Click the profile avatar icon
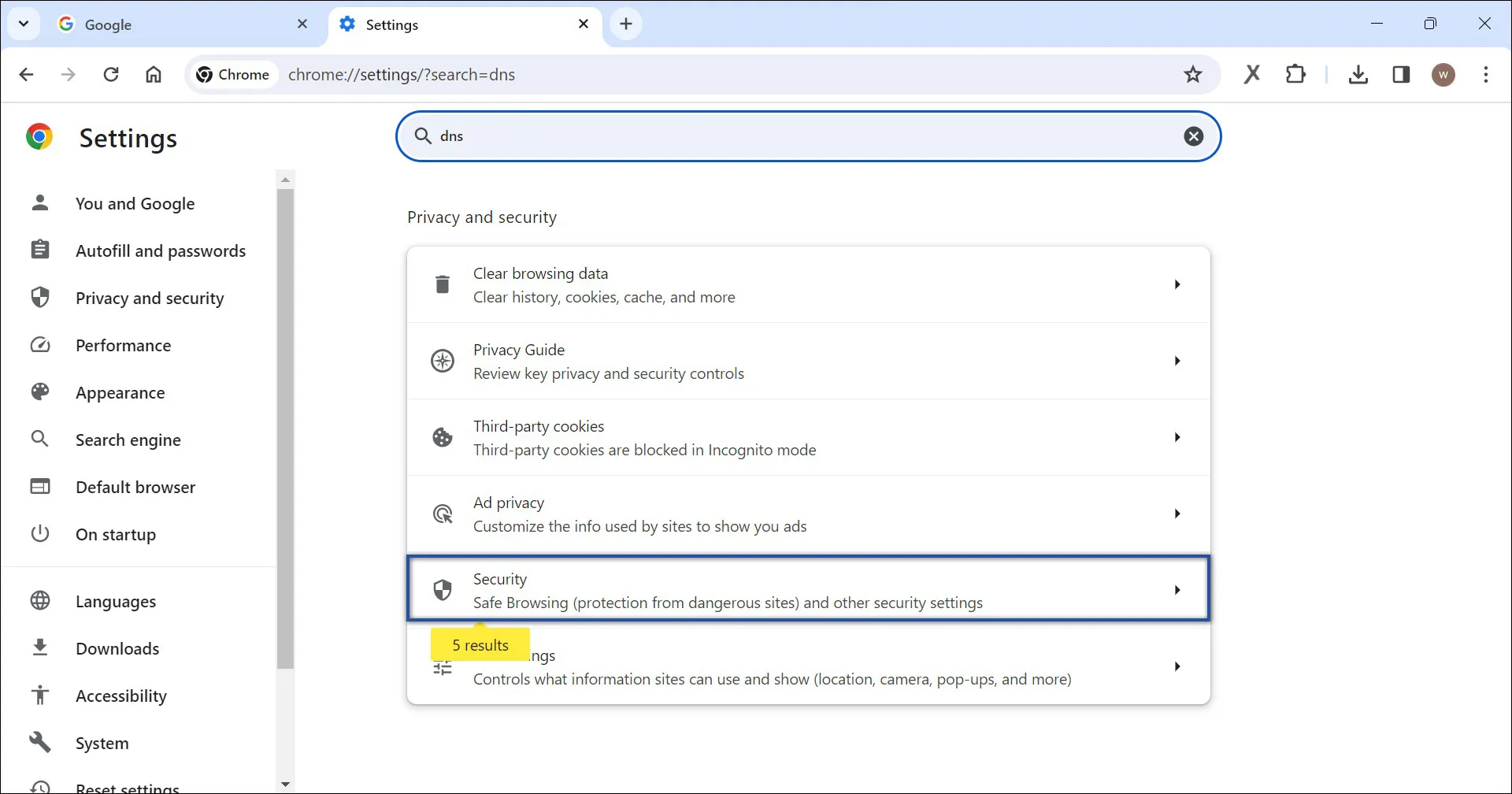 click(x=1444, y=74)
